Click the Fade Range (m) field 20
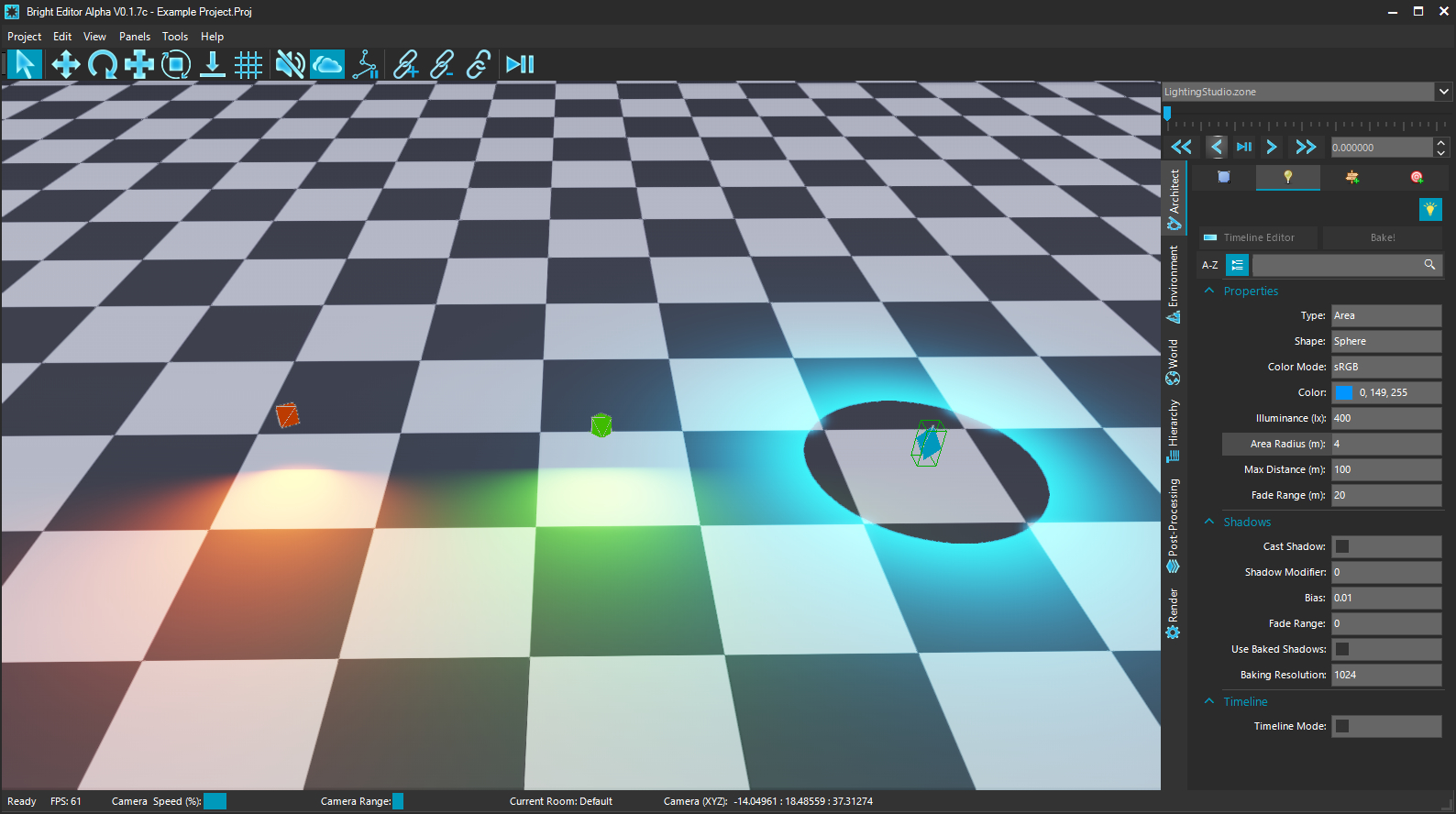 [x=1386, y=495]
